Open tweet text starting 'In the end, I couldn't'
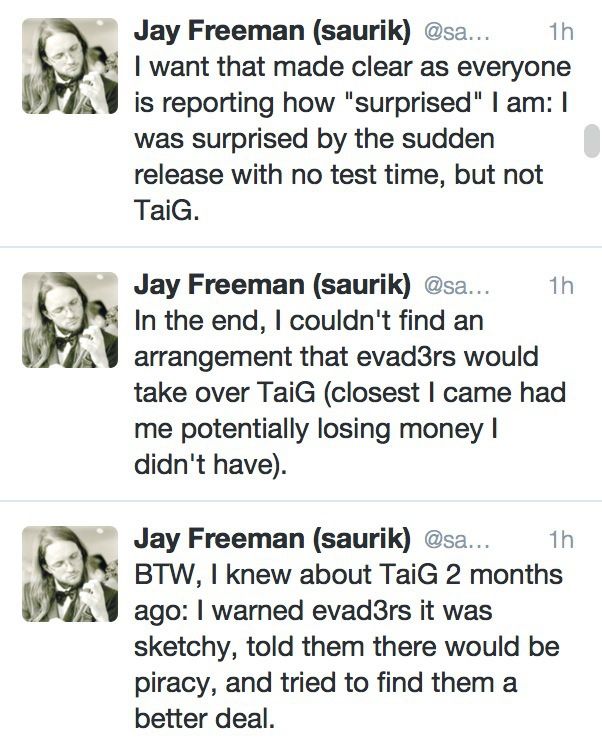Viewport: 602px width, 750px height. point(350,393)
